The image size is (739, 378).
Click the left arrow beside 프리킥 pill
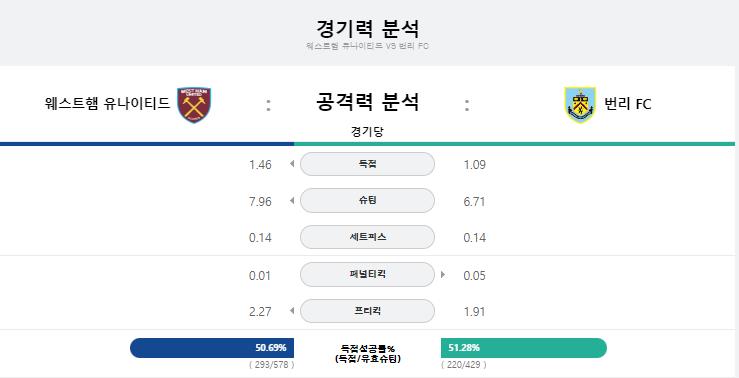point(292,311)
